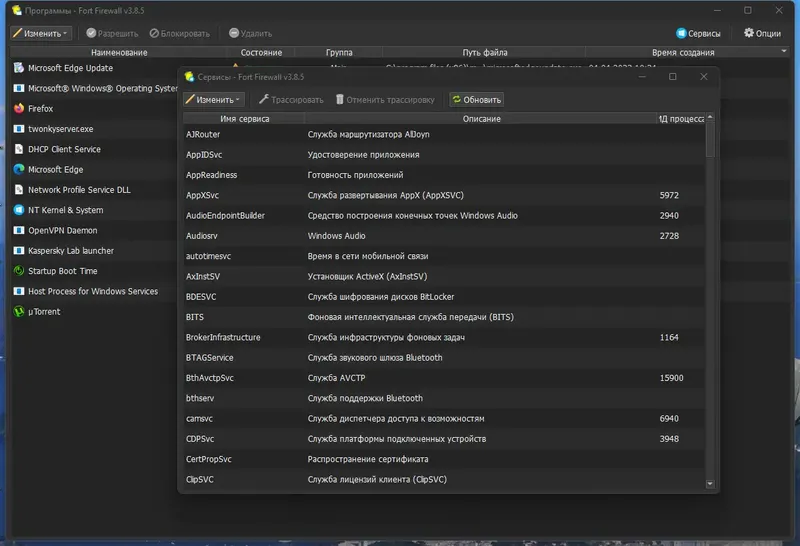Select BthAvctpSvc service row
This screenshot has height=546, width=800.
pos(444,378)
